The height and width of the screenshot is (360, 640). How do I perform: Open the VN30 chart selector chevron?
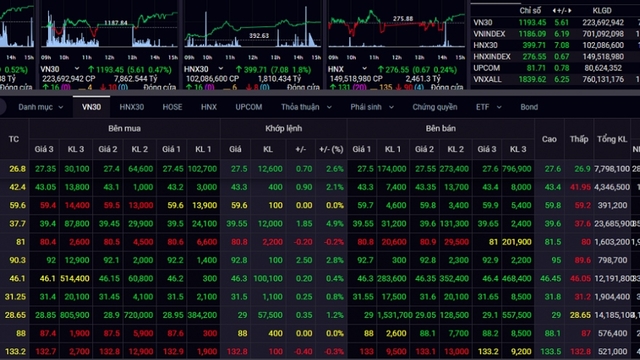(x=76, y=69)
